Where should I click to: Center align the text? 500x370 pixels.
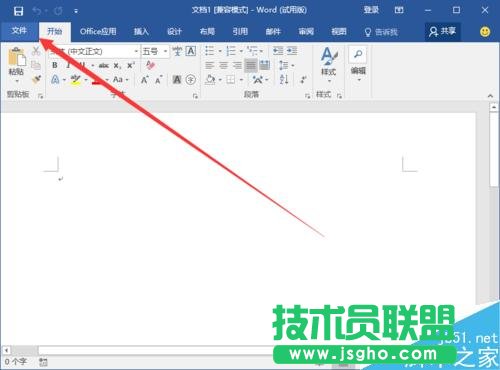pyautogui.click(x=223, y=65)
